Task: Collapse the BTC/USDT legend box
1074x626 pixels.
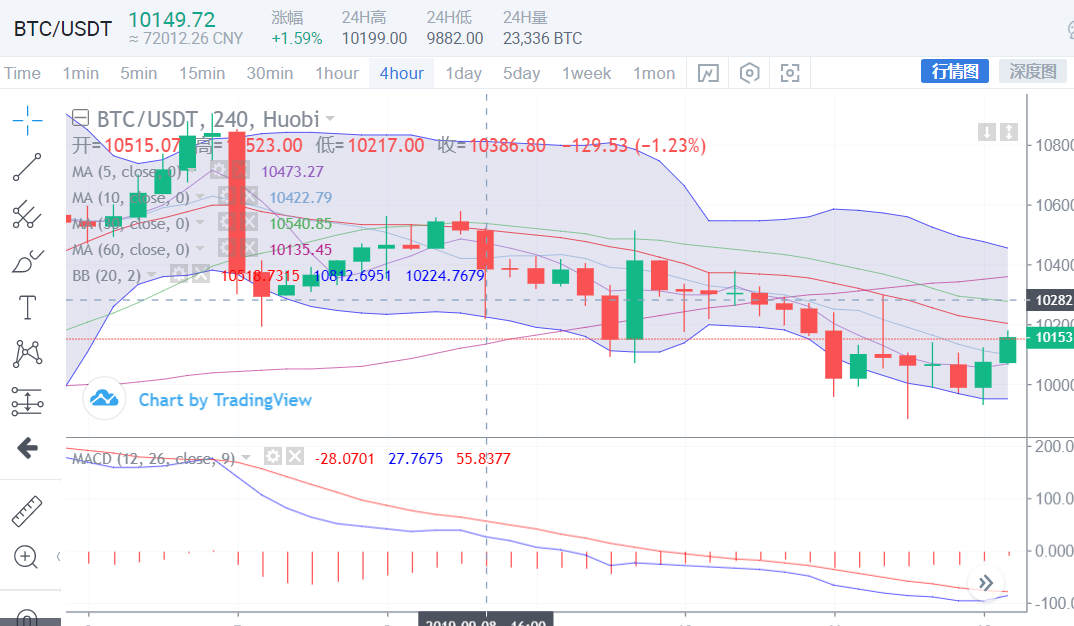Action: (80, 119)
